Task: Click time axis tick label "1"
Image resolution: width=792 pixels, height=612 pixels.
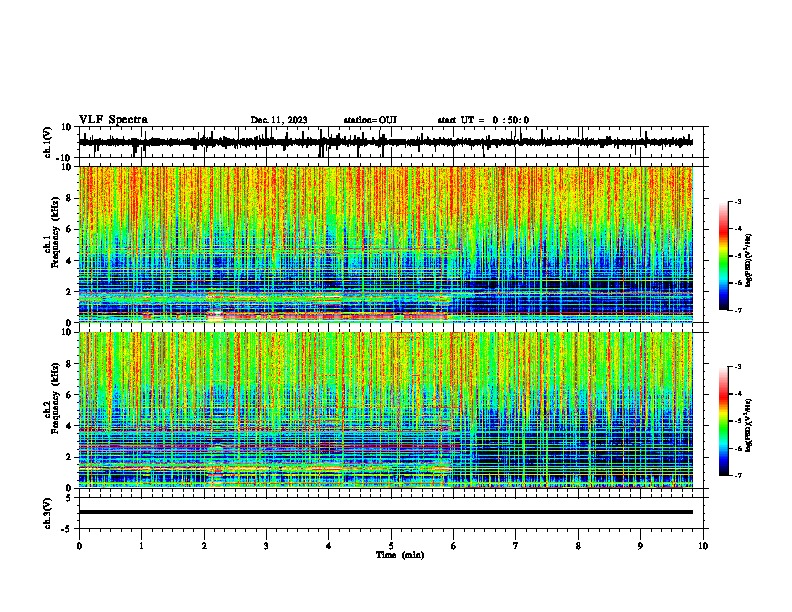Action: click(141, 545)
